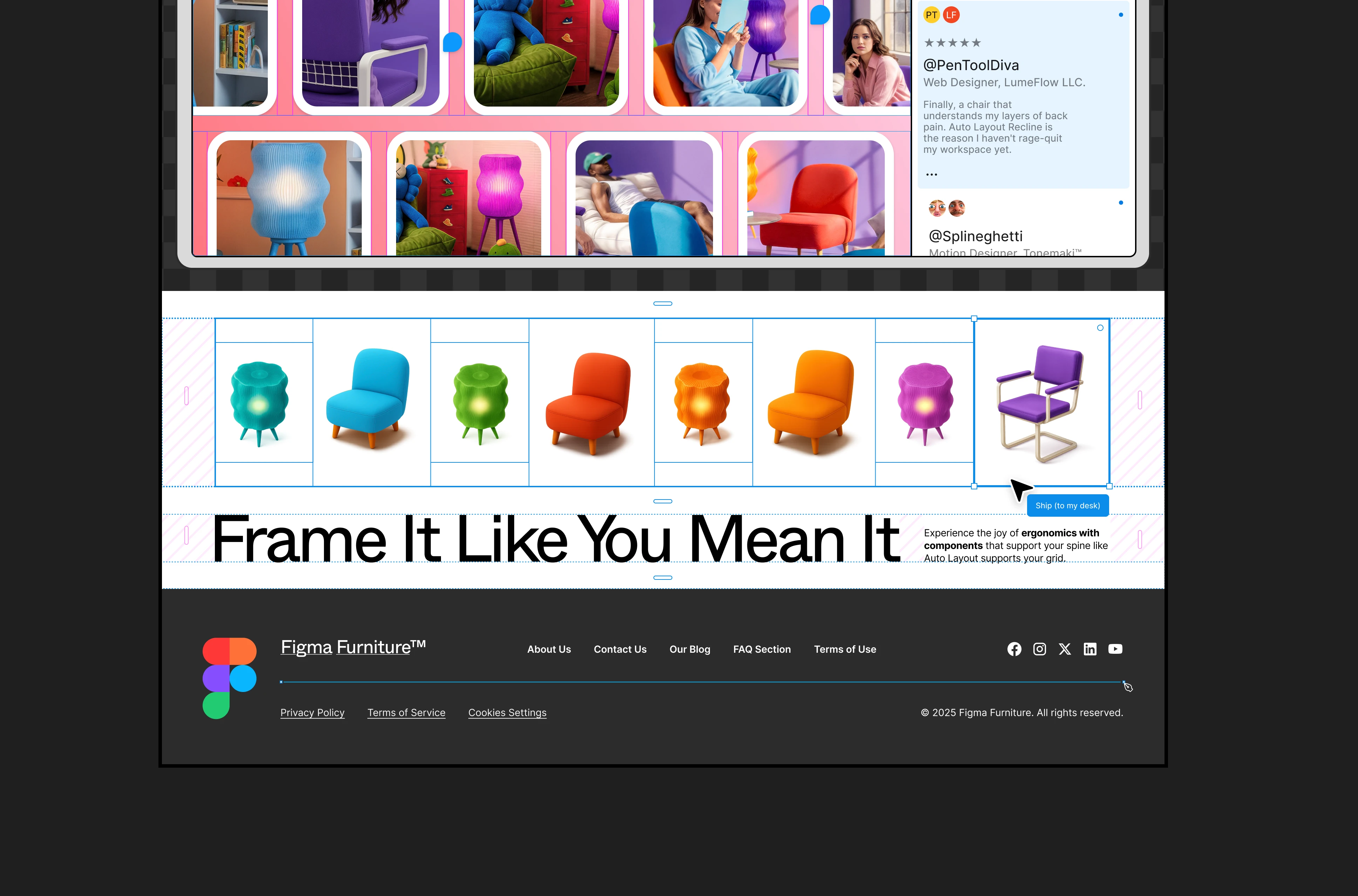Open the three-dots menu under PenToolDiva review
This screenshot has height=896, width=1358.
[931, 175]
